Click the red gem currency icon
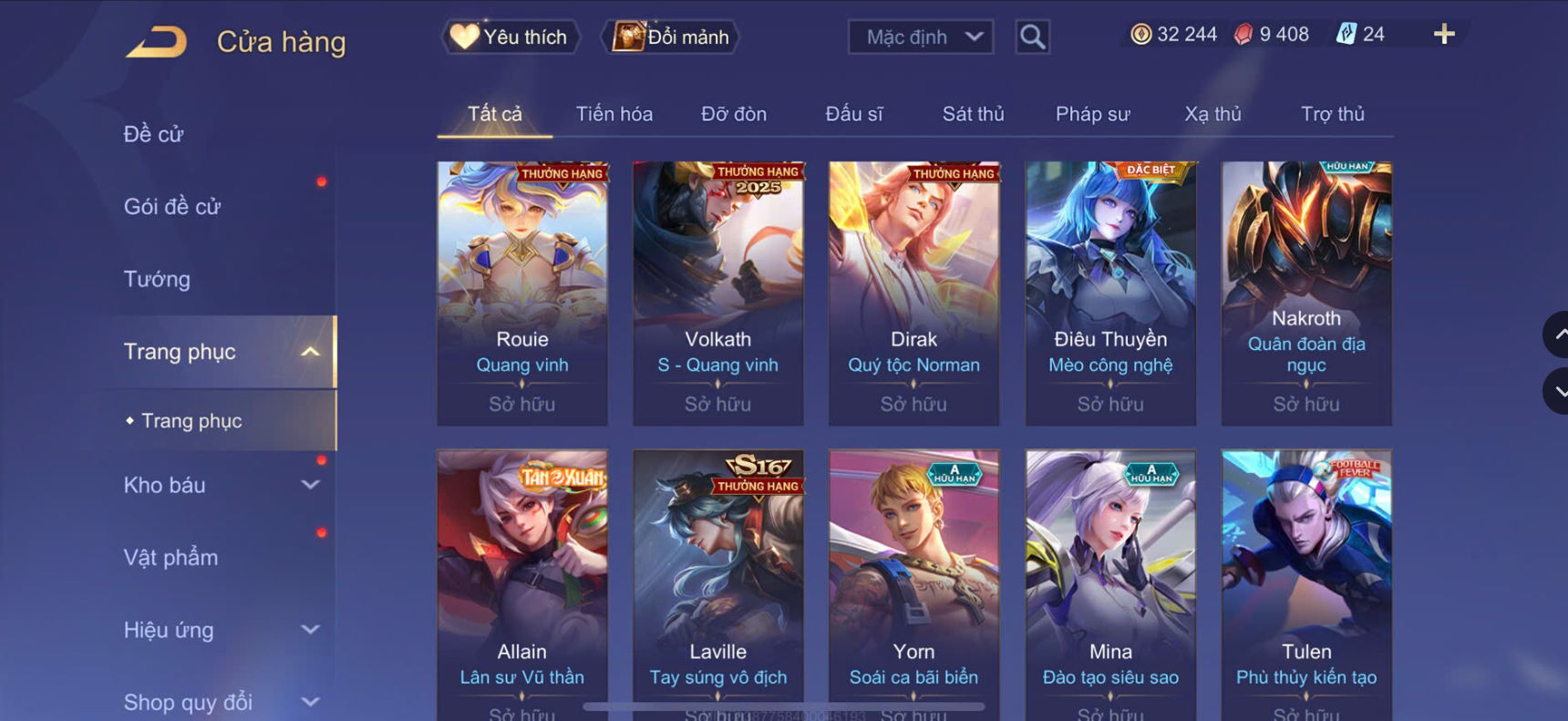Viewport: 1568px width, 721px height. 1243,35
